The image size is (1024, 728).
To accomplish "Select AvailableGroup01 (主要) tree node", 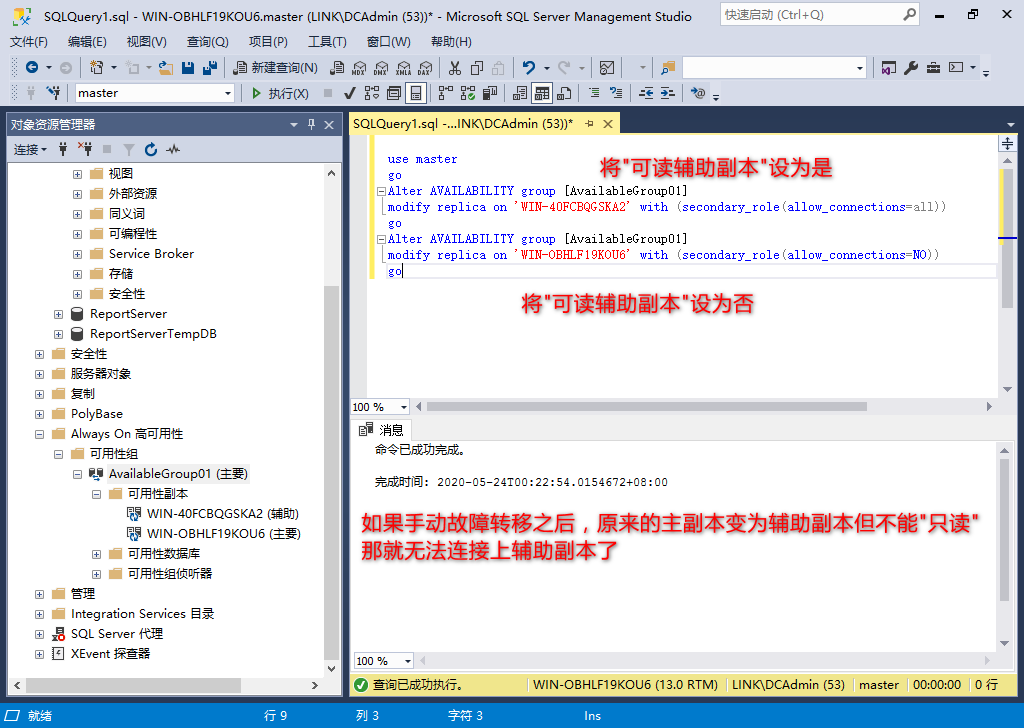I will (178, 474).
